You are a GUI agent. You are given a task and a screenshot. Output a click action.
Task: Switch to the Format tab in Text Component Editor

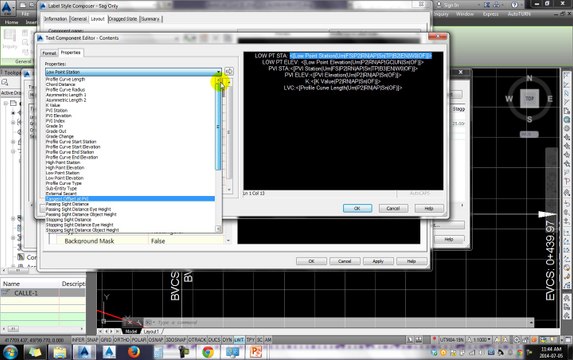(x=49, y=53)
